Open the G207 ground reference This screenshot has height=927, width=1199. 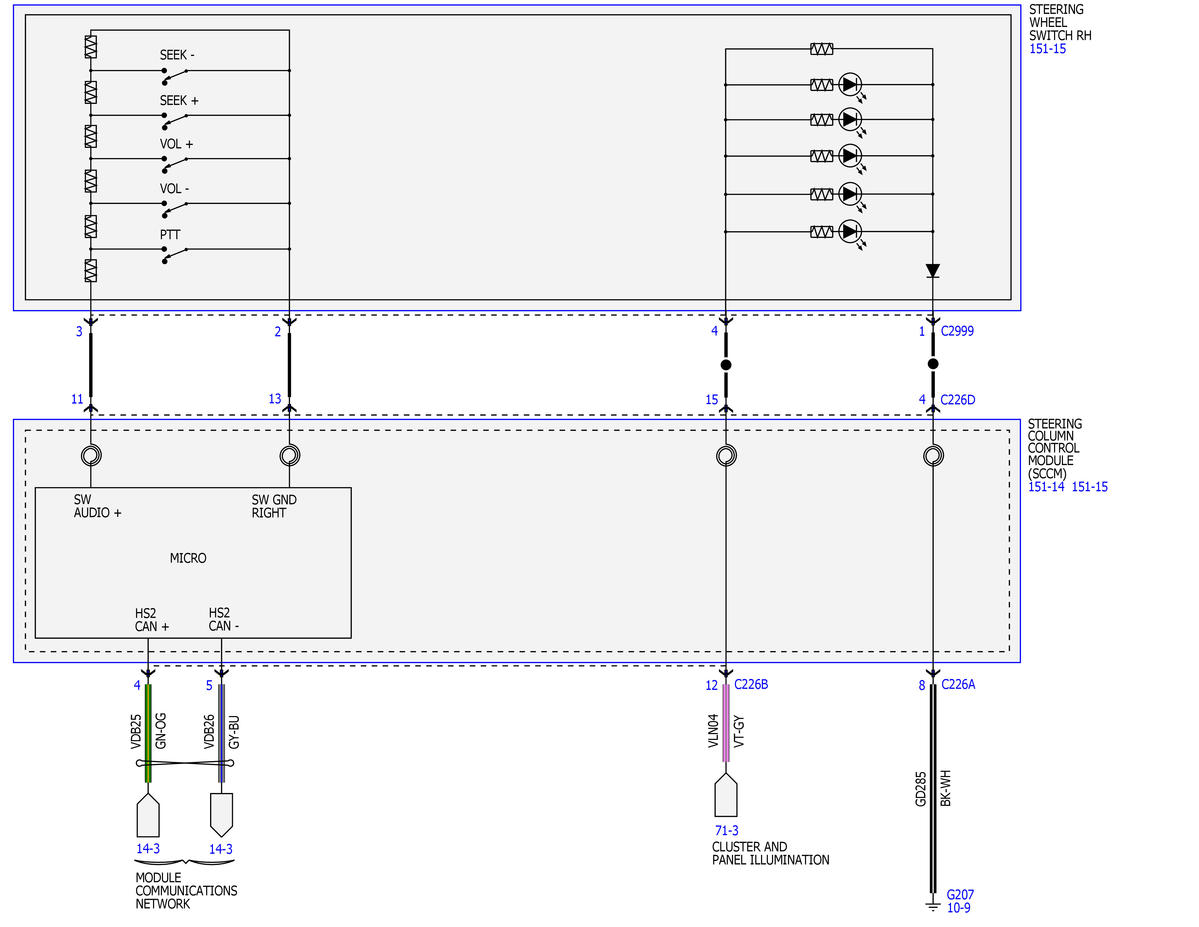tap(960, 894)
